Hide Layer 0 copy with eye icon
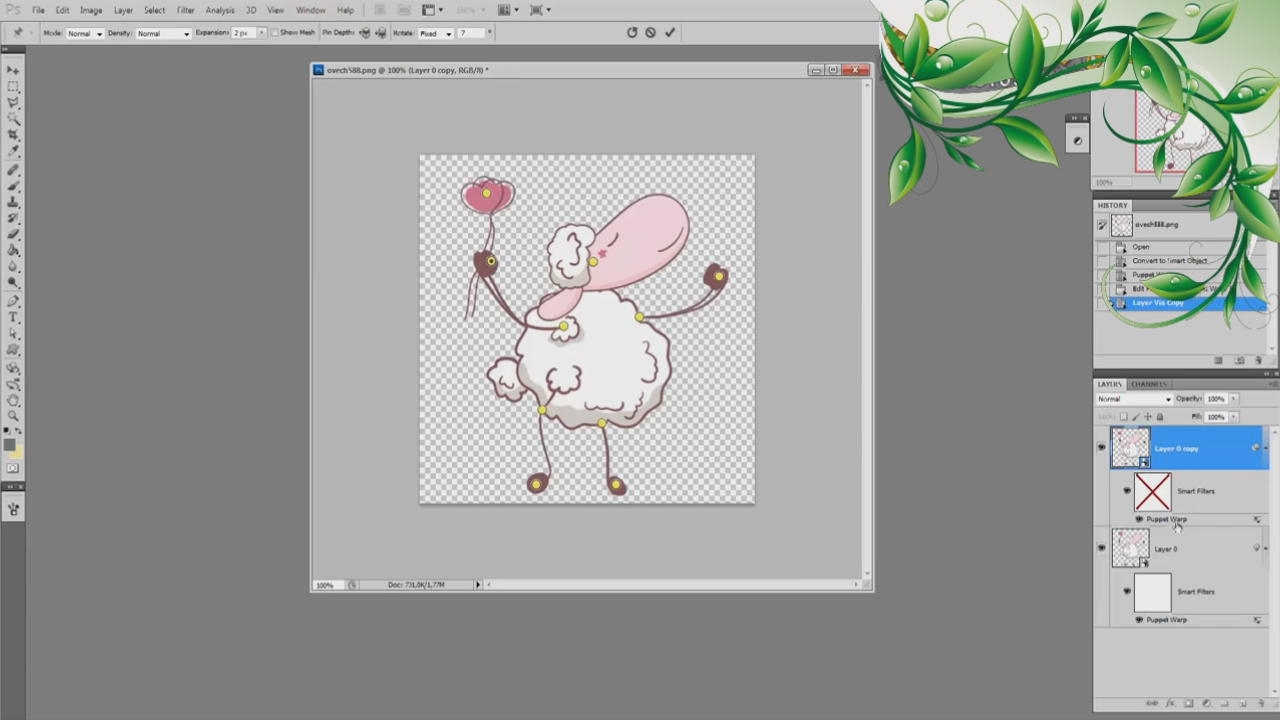Screen dimensions: 1280x720 pyautogui.click(x=1101, y=448)
